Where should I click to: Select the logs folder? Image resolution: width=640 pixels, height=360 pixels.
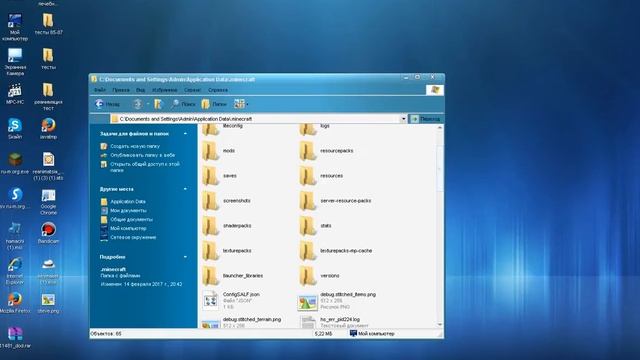coord(315,129)
